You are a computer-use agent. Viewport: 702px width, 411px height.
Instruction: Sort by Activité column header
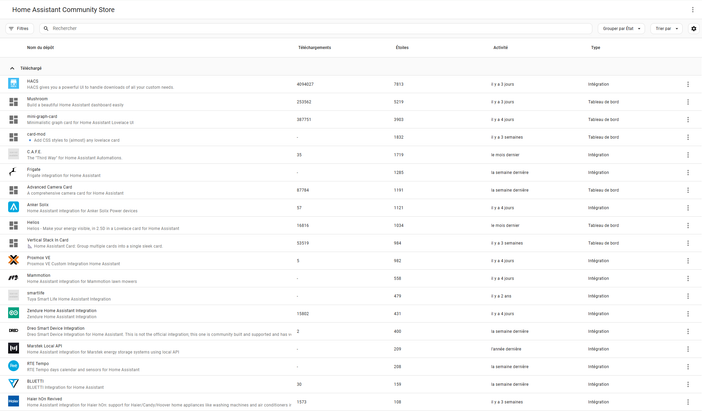pos(501,47)
